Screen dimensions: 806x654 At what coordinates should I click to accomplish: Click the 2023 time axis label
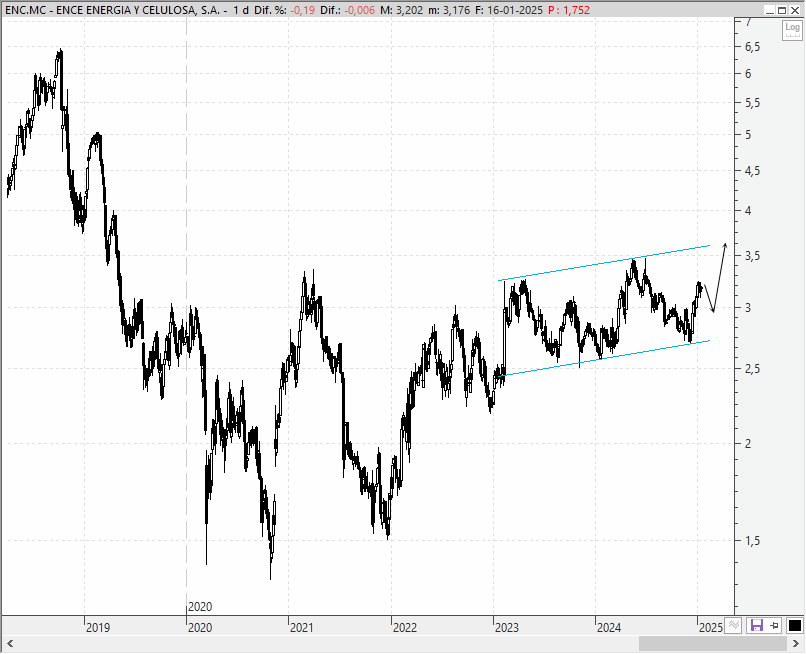[506, 628]
